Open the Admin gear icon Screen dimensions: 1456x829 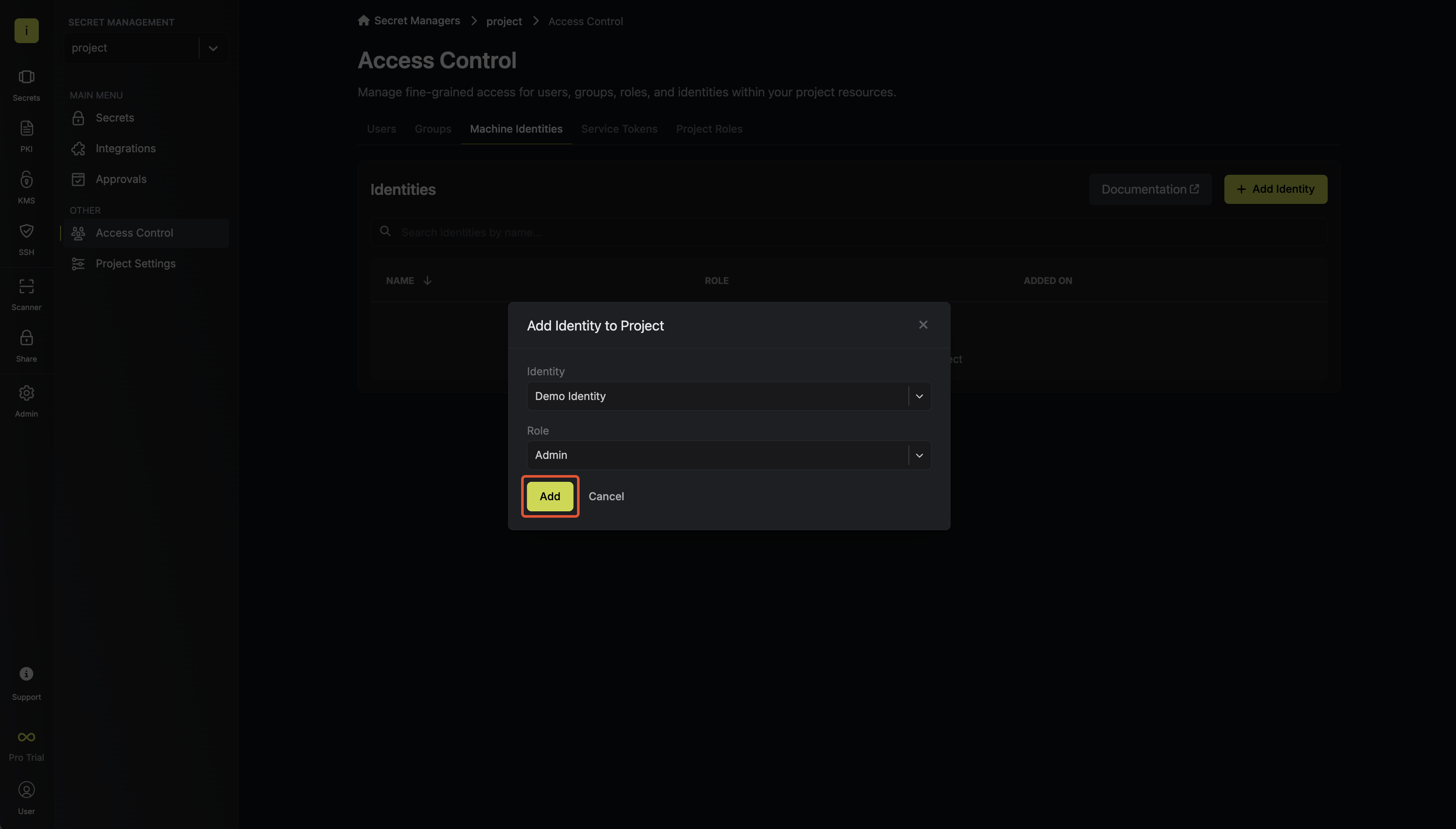tap(26, 394)
